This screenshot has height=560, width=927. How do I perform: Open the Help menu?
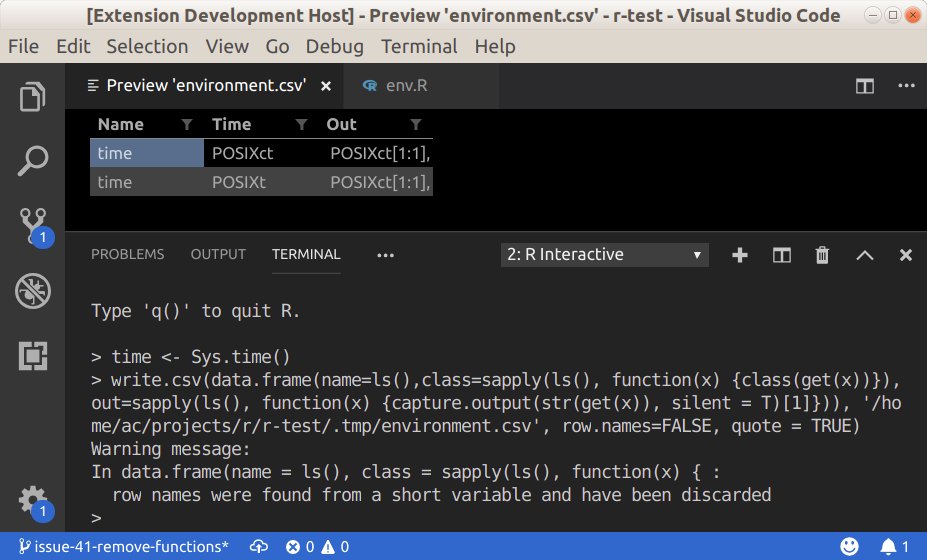tap(495, 46)
